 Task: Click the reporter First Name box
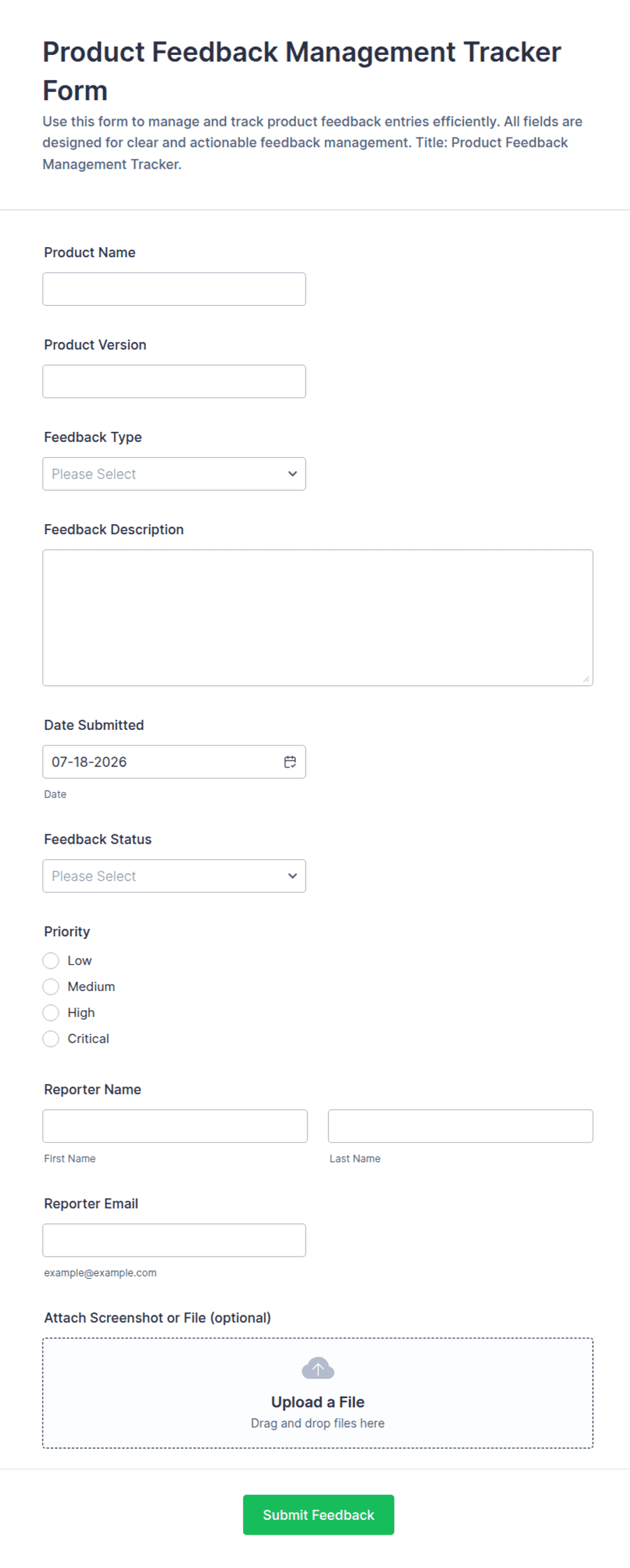[x=175, y=1126]
